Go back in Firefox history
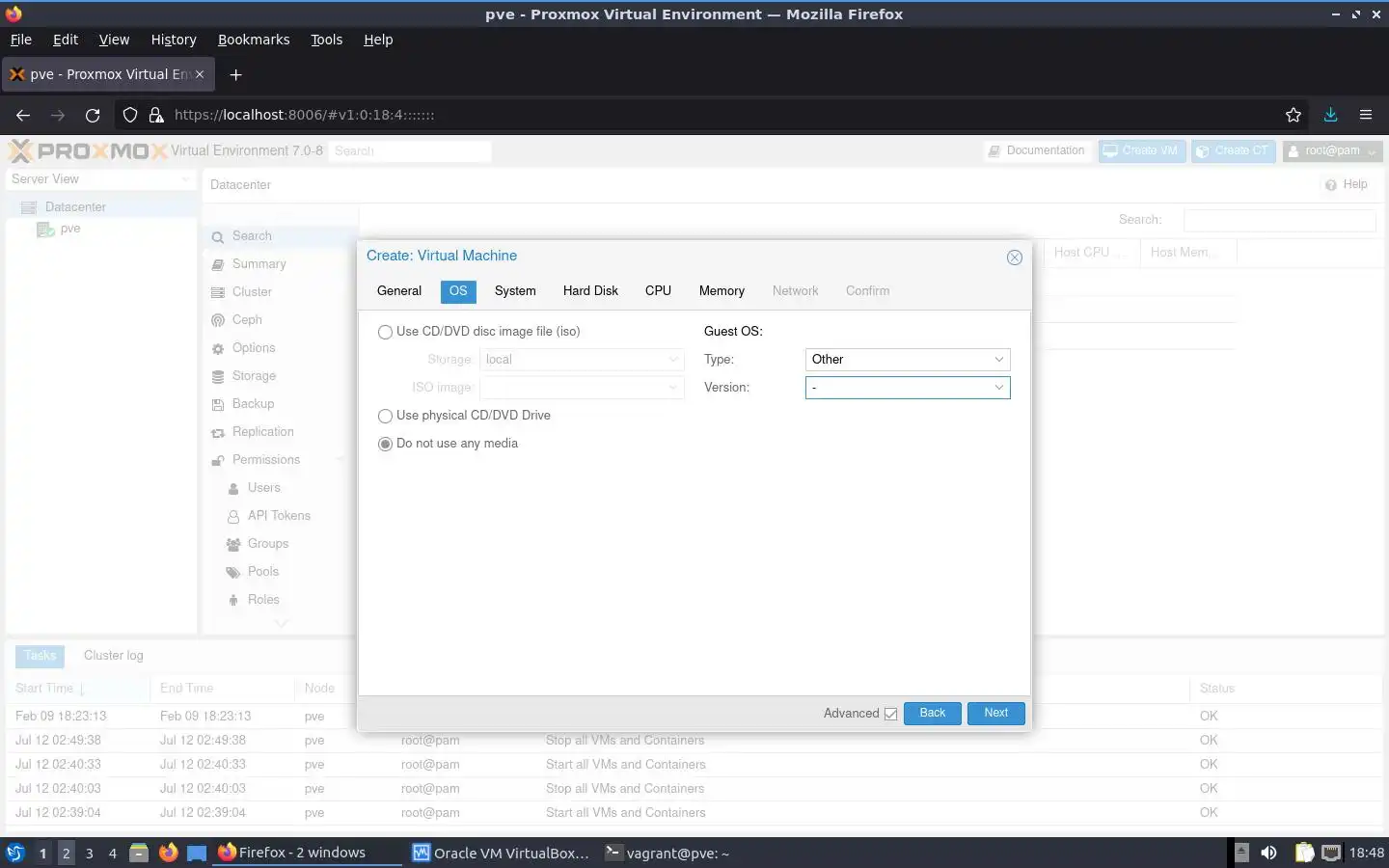The height and width of the screenshot is (868, 1389). (23, 115)
